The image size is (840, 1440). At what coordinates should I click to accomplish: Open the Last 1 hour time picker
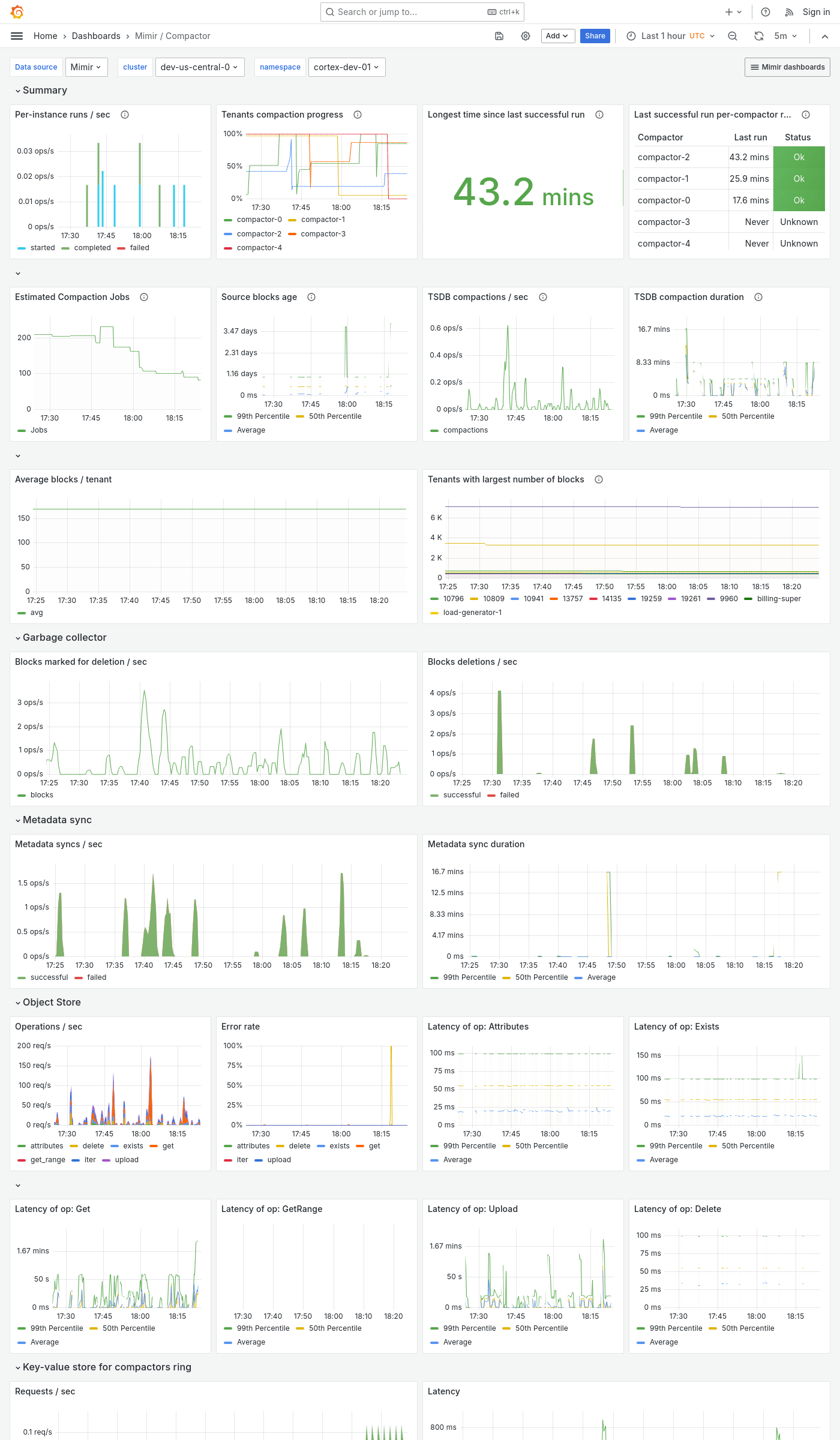pyautogui.click(x=671, y=36)
